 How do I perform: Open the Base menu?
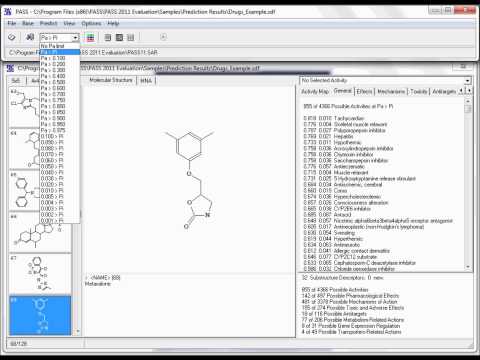tap(28, 23)
